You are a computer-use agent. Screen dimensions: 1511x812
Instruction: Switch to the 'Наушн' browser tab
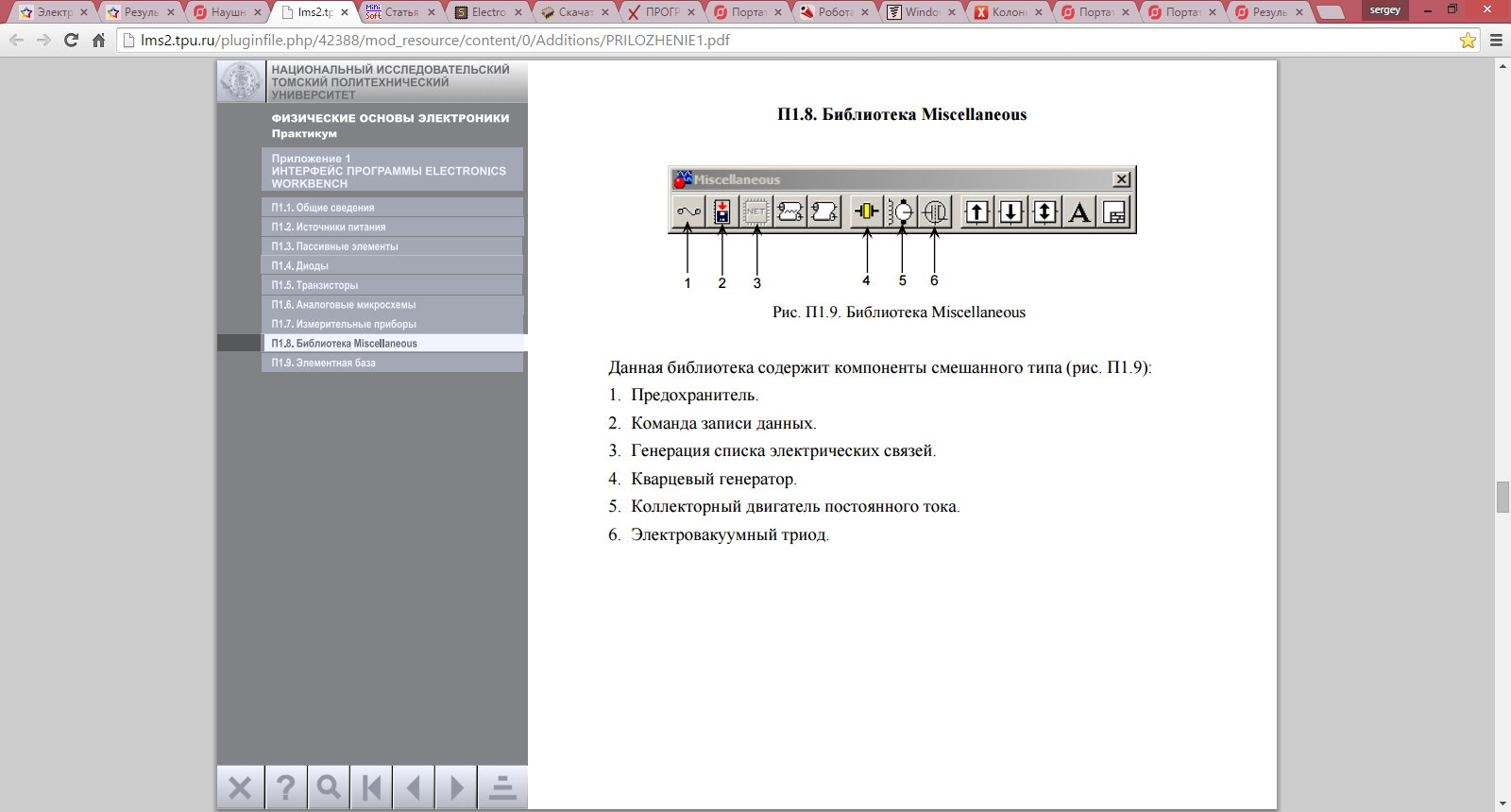coord(228,12)
